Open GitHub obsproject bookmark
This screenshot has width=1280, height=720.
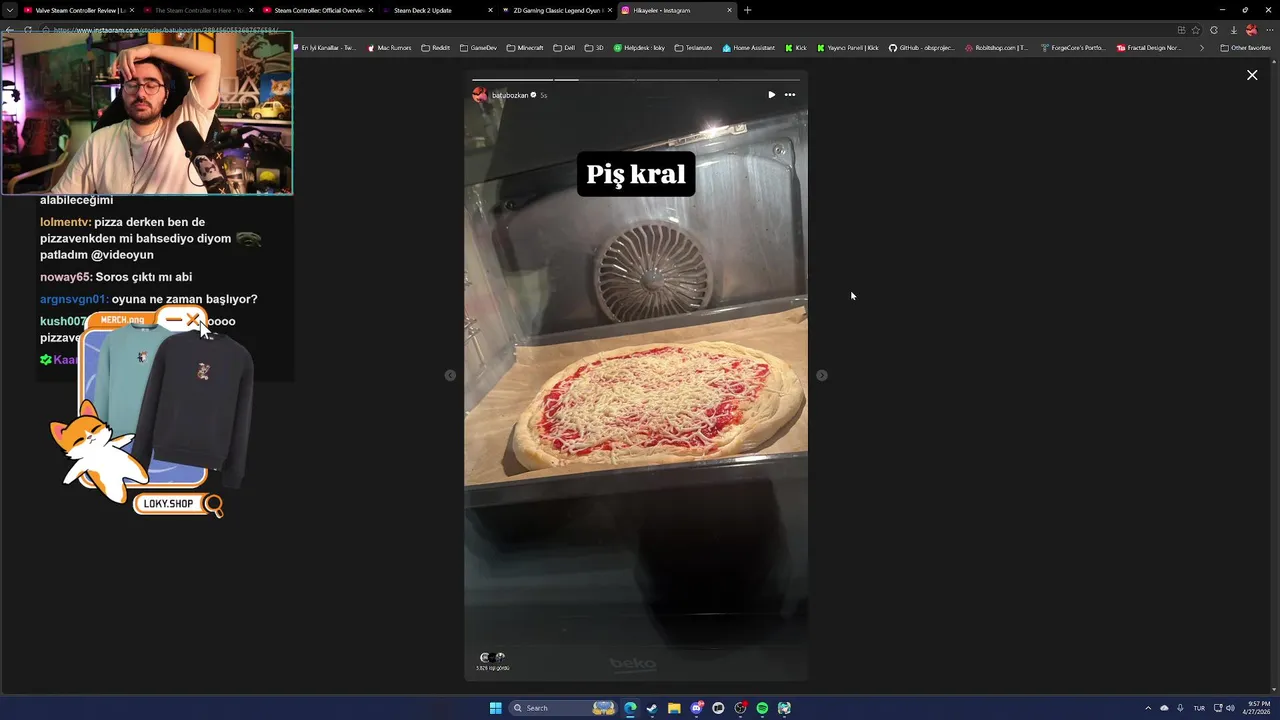(922, 48)
